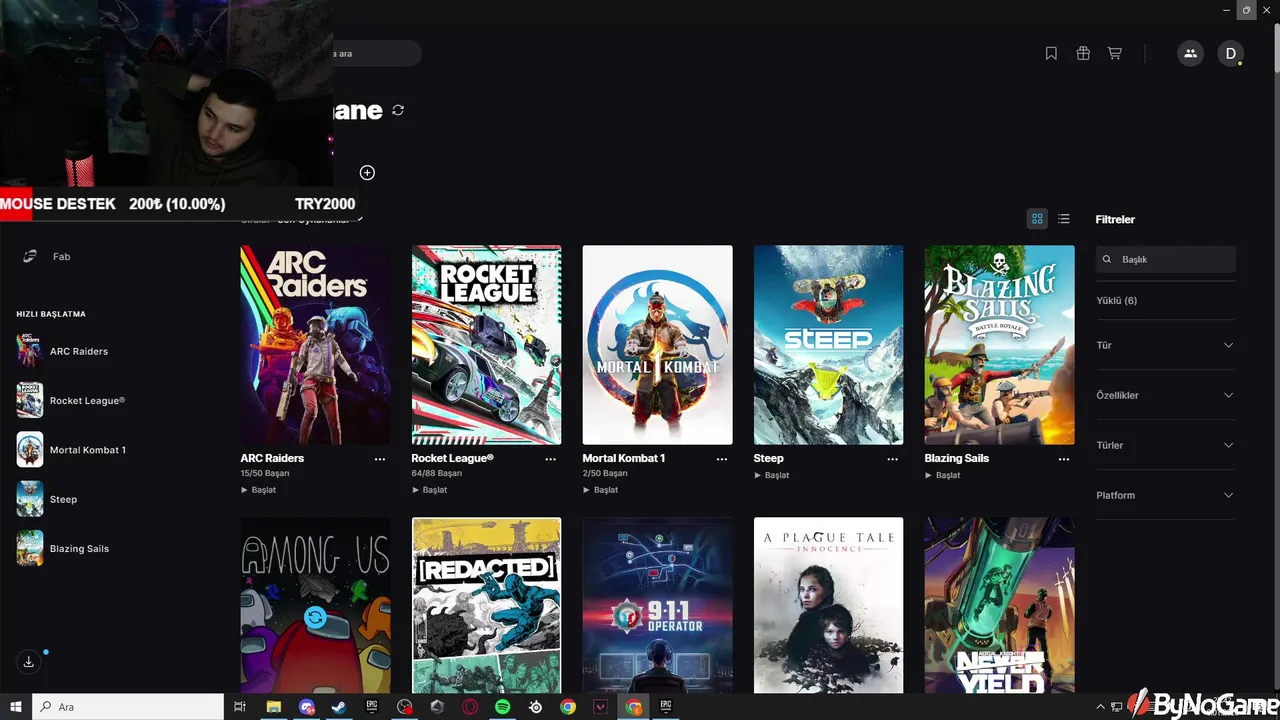Select Rocket League in quick launch
Image resolution: width=1280 pixels, height=720 pixels.
(x=70, y=400)
